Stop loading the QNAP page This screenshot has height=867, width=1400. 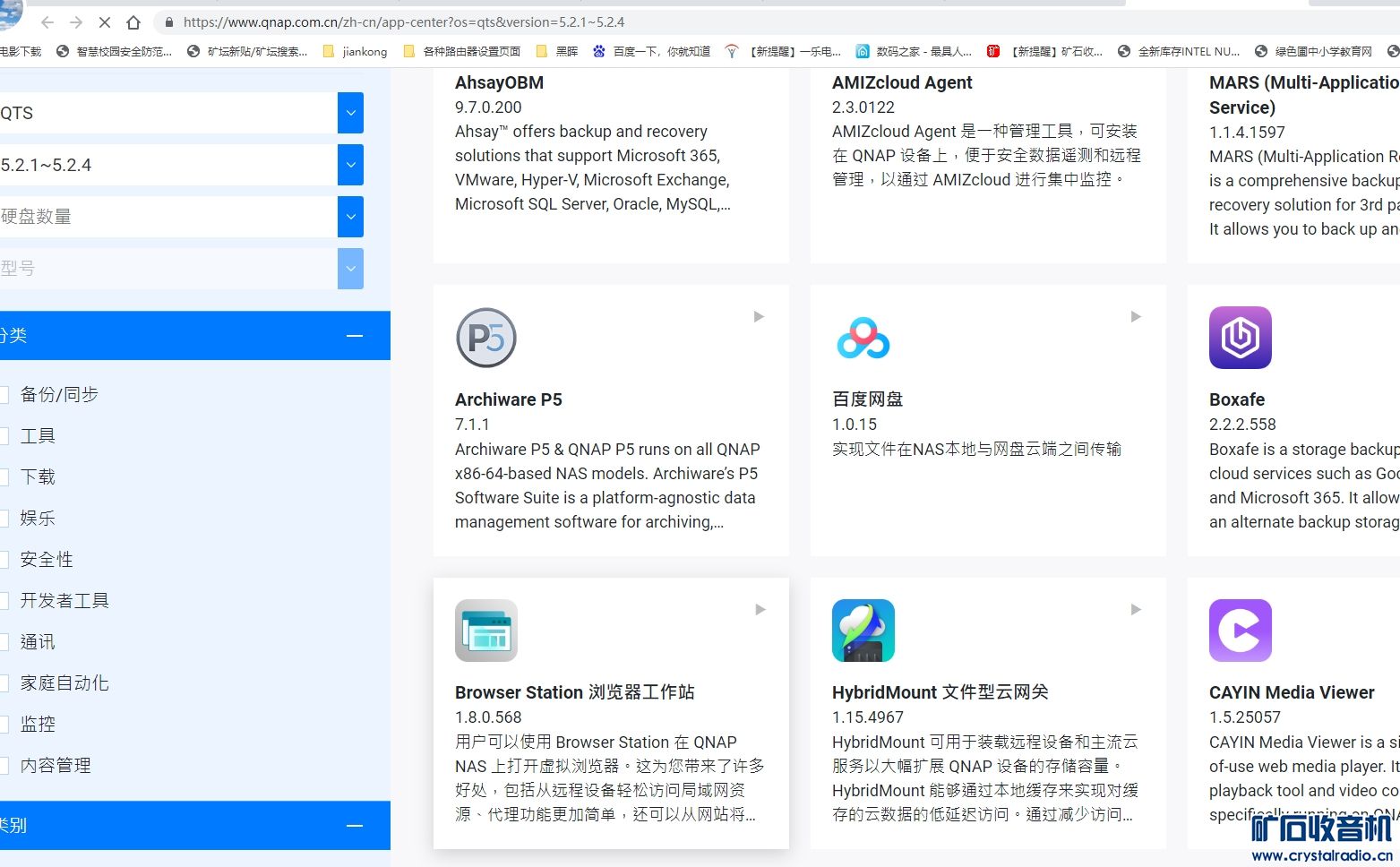pyautogui.click(x=105, y=22)
